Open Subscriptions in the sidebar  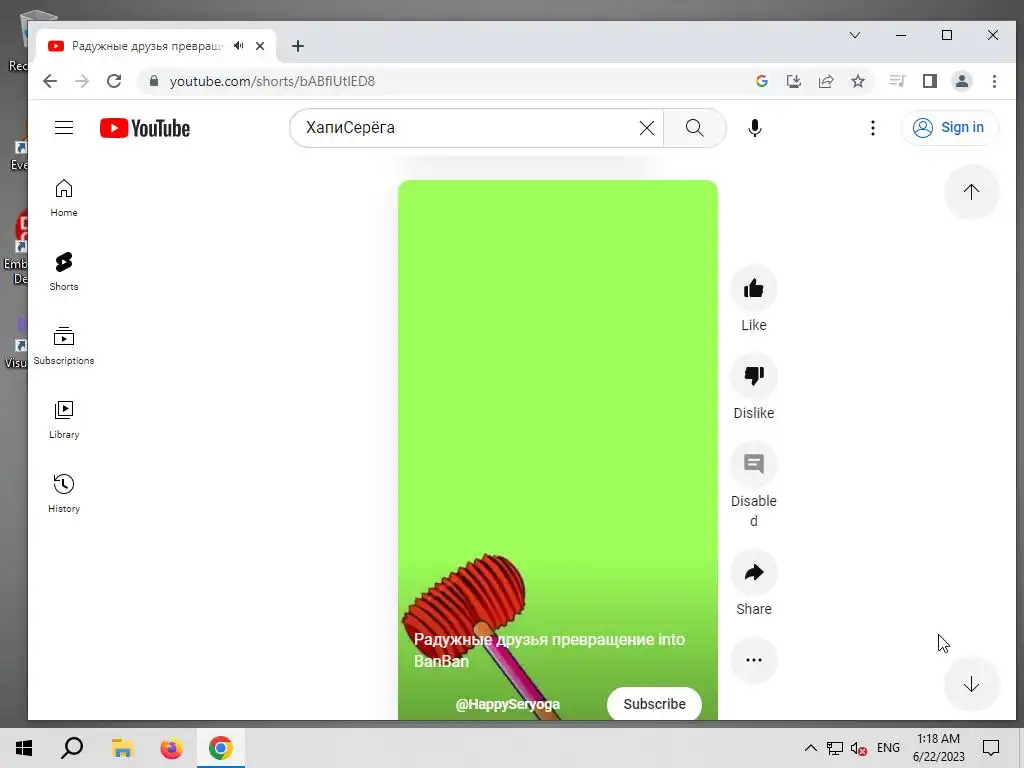(64, 345)
